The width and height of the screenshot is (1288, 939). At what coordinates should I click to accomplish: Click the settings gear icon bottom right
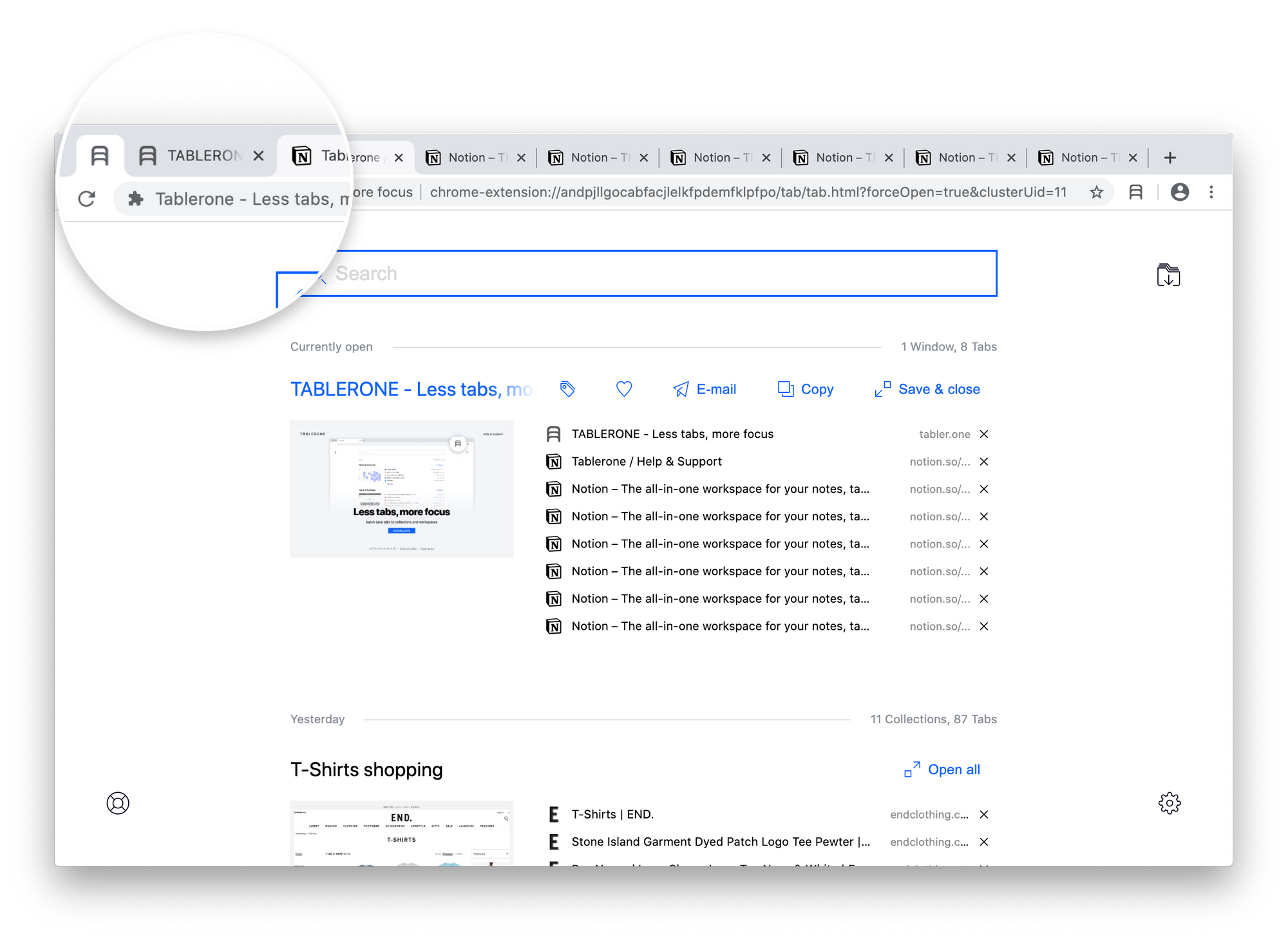1169,802
